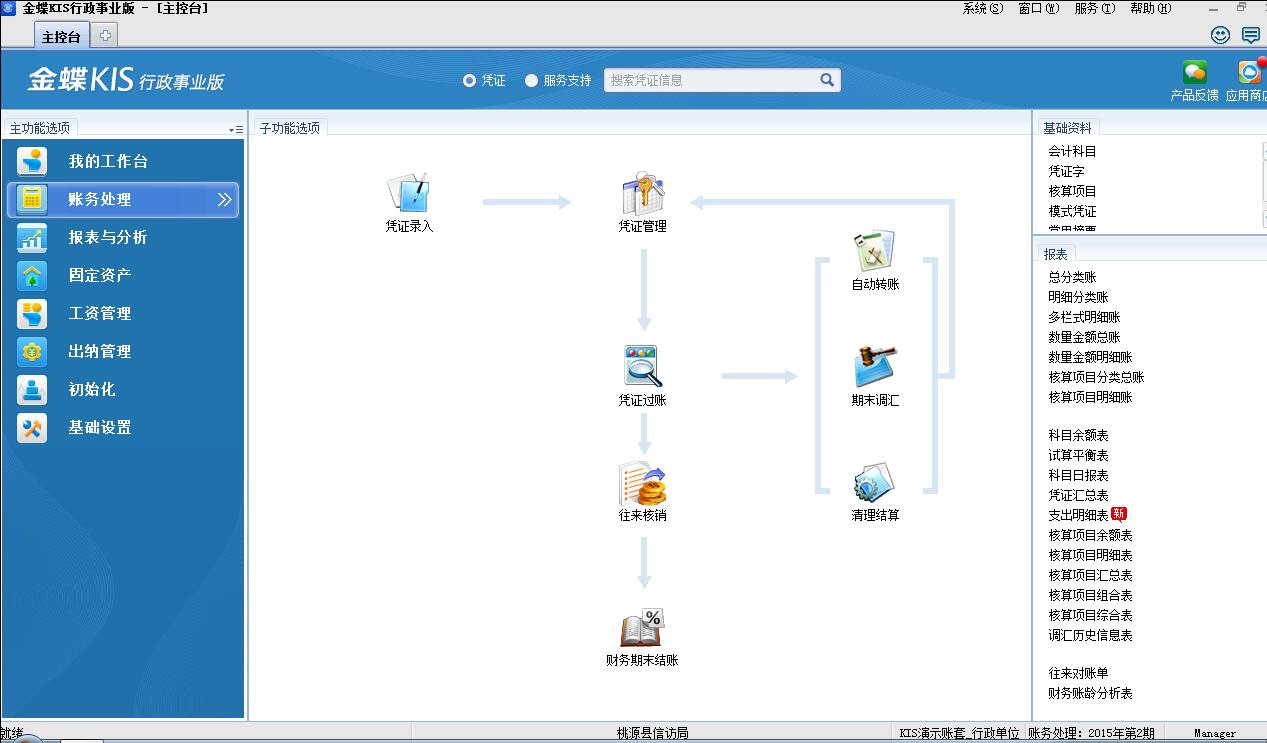The image size is (1267, 743).
Task: Add a new tab with plus button
Action: 105,36
